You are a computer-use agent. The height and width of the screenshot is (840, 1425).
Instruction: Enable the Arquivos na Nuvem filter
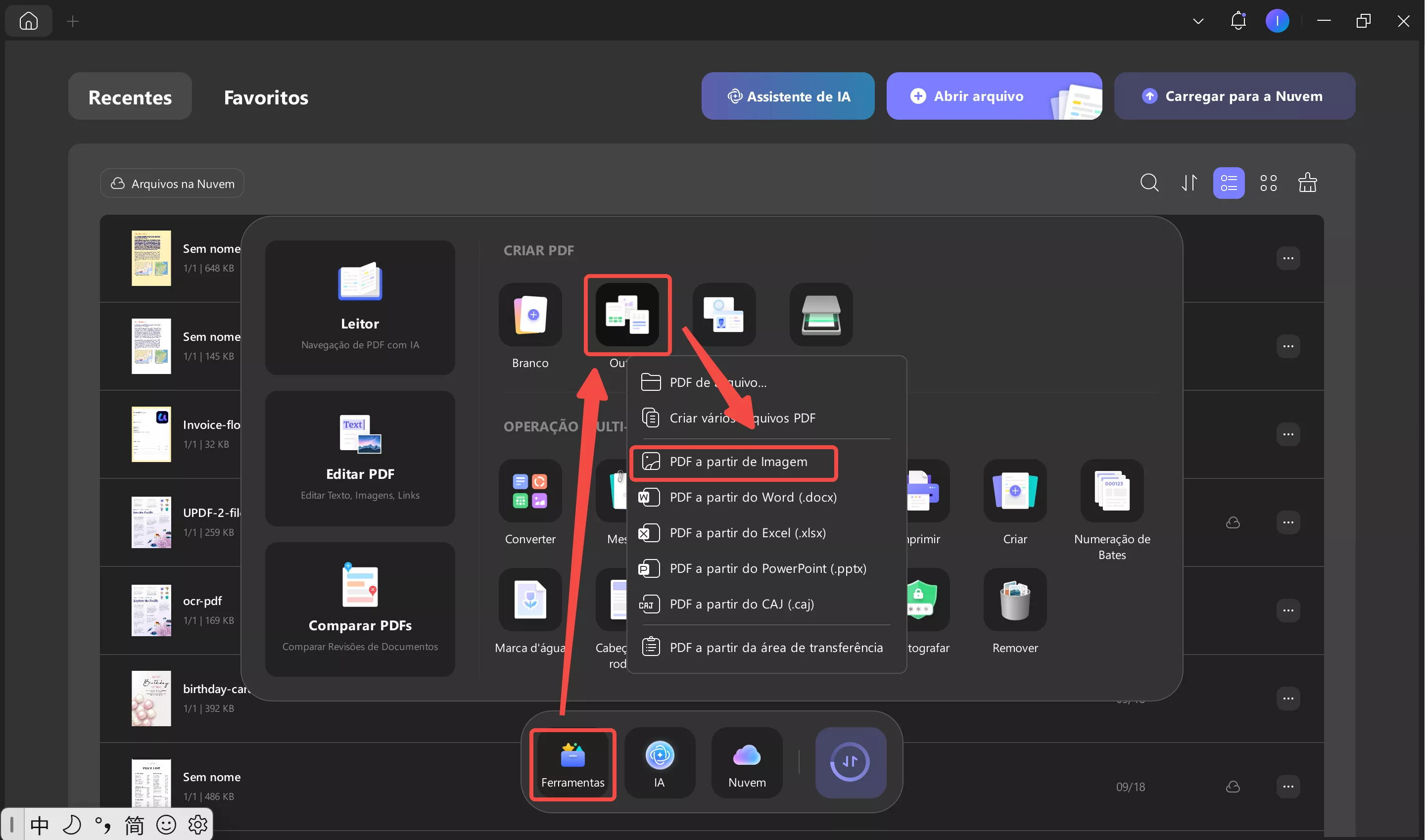[171, 183]
